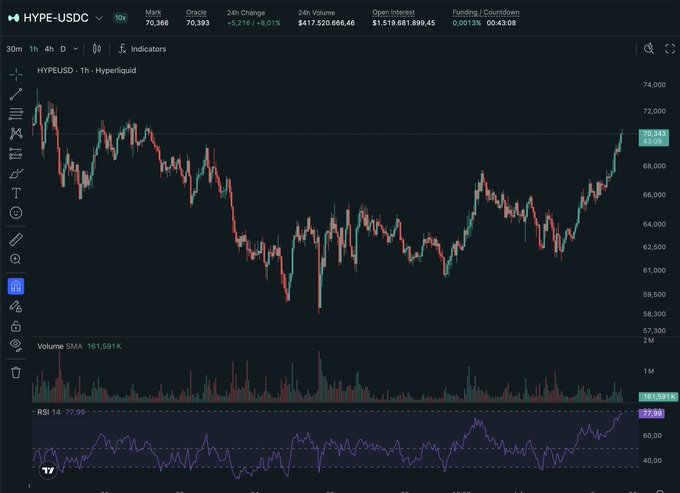
Task: Click the Oracle price label
Action: pyautogui.click(x=196, y=13)
